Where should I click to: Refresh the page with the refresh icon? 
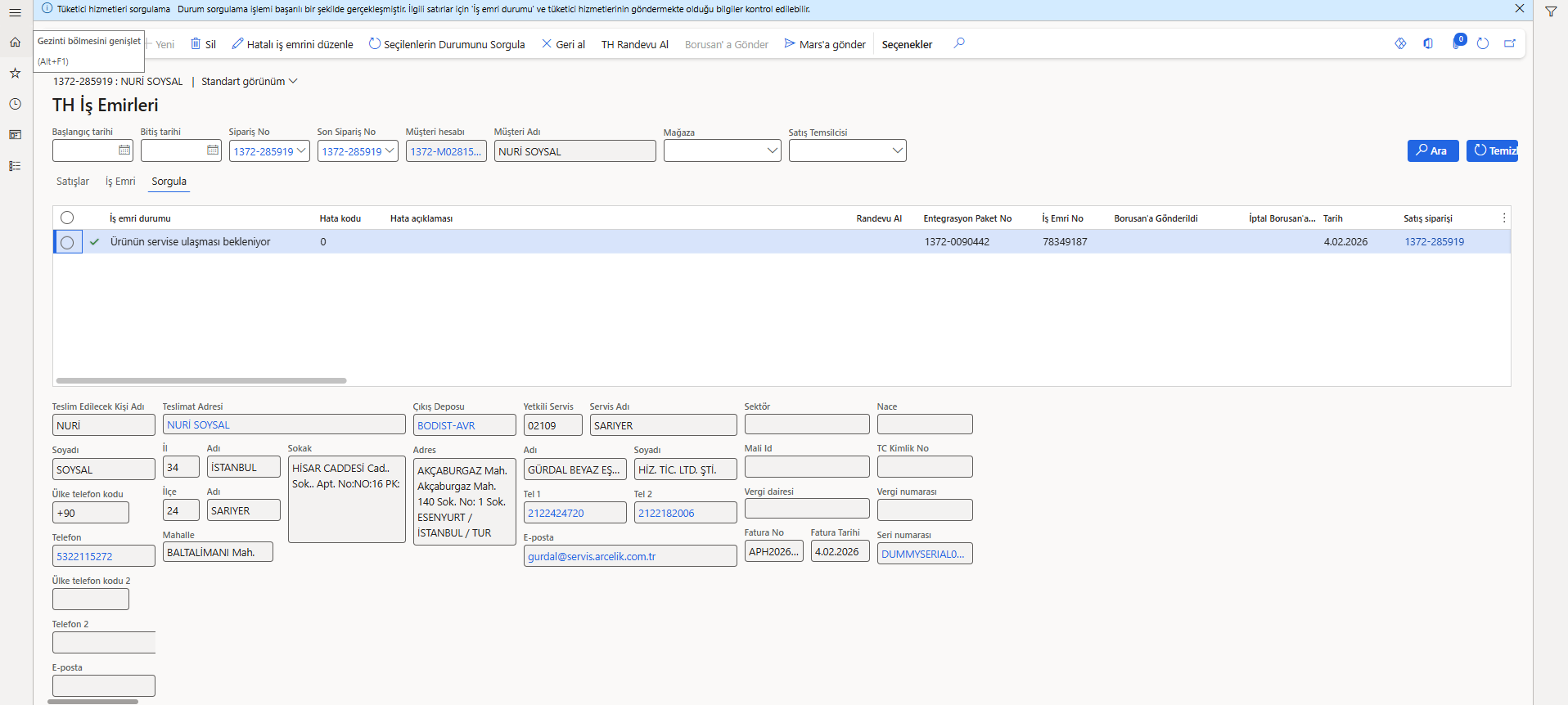click(x=1483, y=43)
